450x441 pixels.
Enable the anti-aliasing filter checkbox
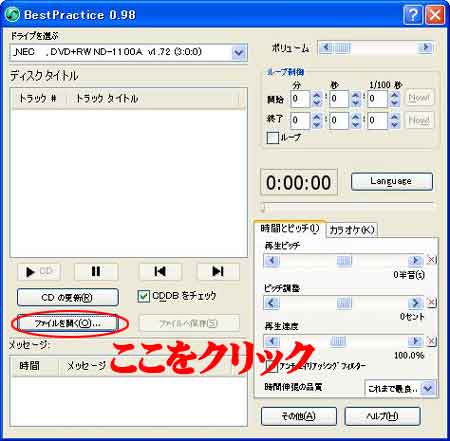(272, 366)
